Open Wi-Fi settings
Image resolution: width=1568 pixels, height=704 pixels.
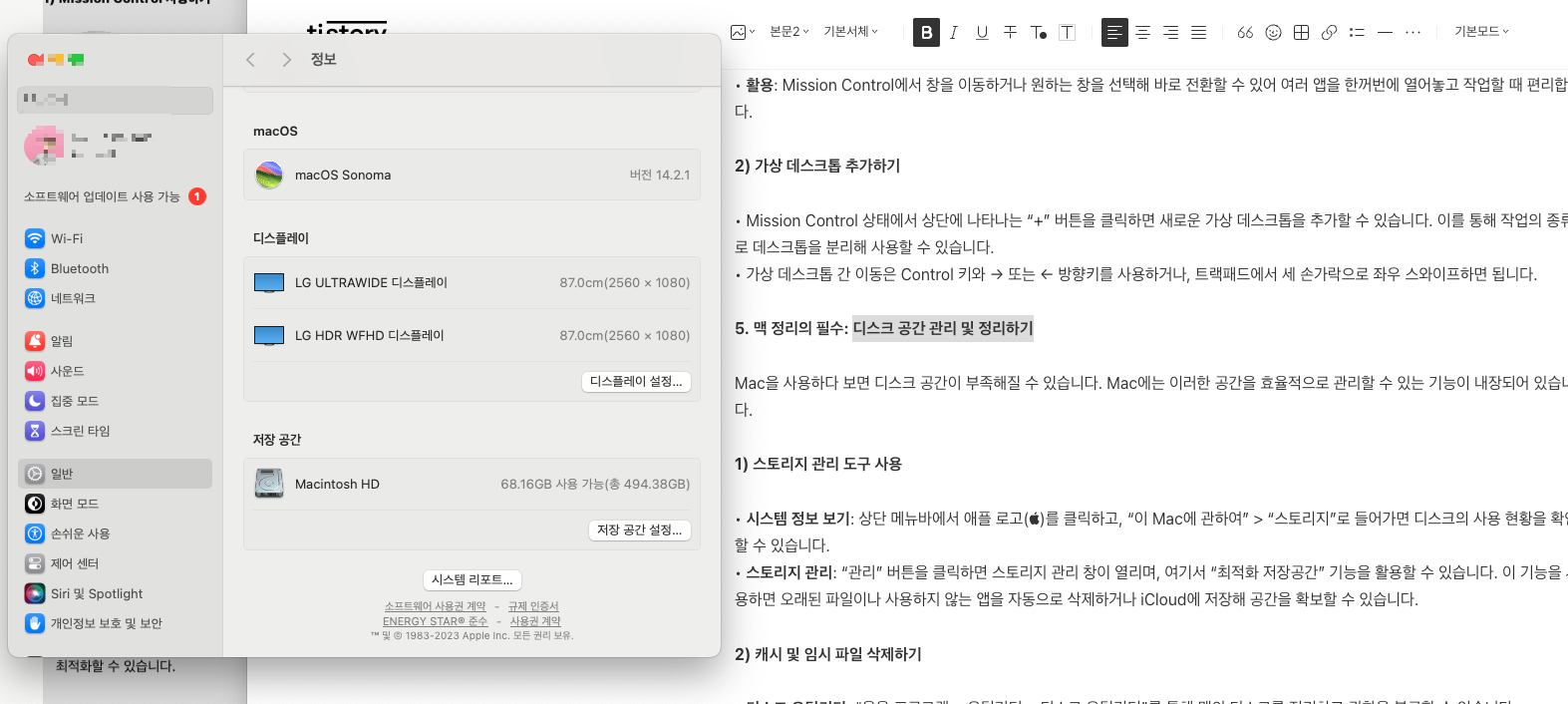coord(115,238)
